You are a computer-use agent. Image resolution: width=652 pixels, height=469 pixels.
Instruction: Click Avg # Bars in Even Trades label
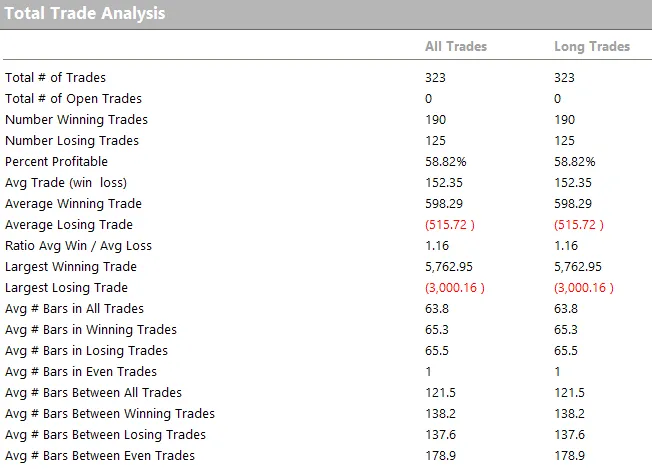coord(81,372)
